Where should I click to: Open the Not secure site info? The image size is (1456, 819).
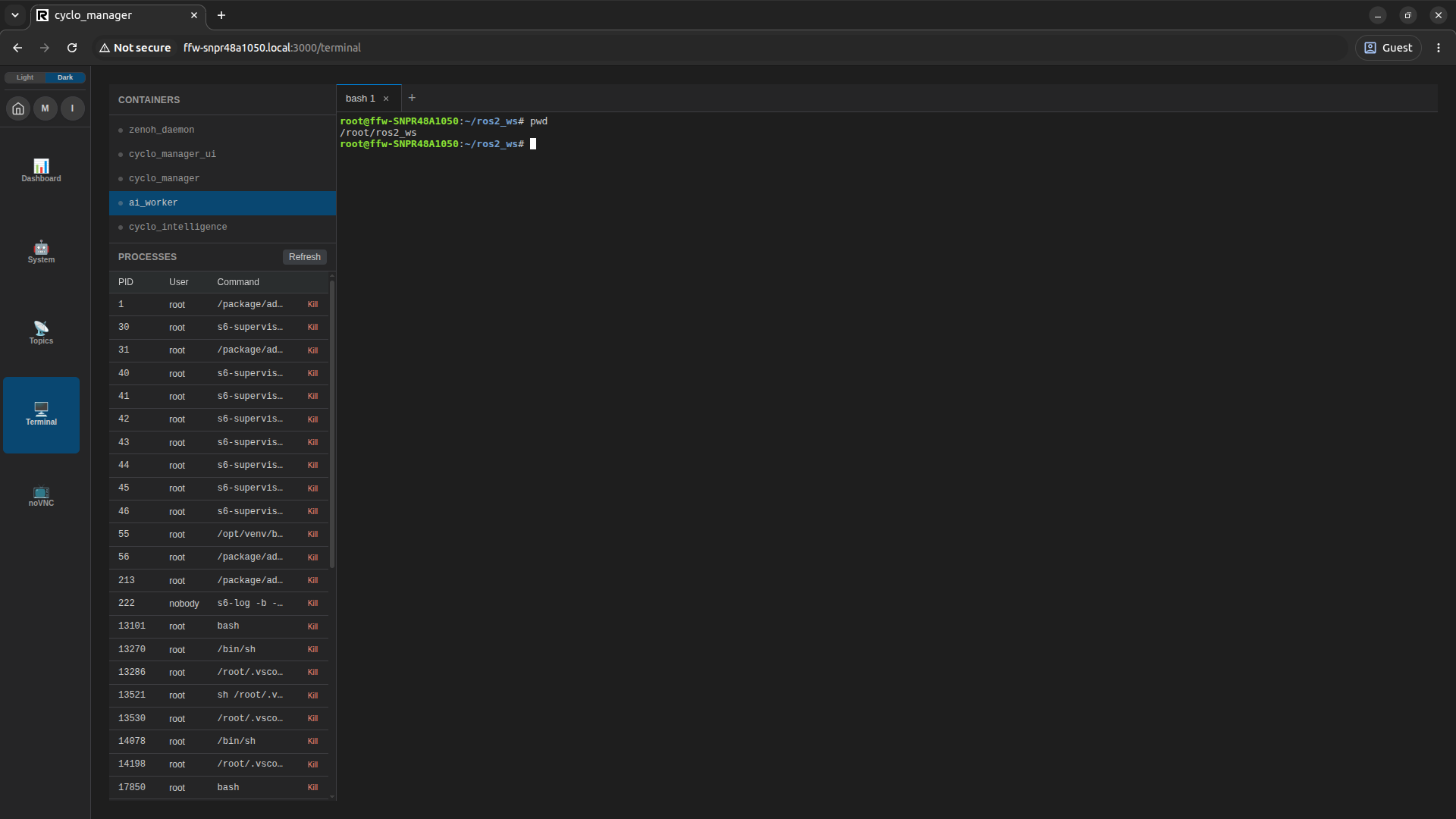pos(135,48)
